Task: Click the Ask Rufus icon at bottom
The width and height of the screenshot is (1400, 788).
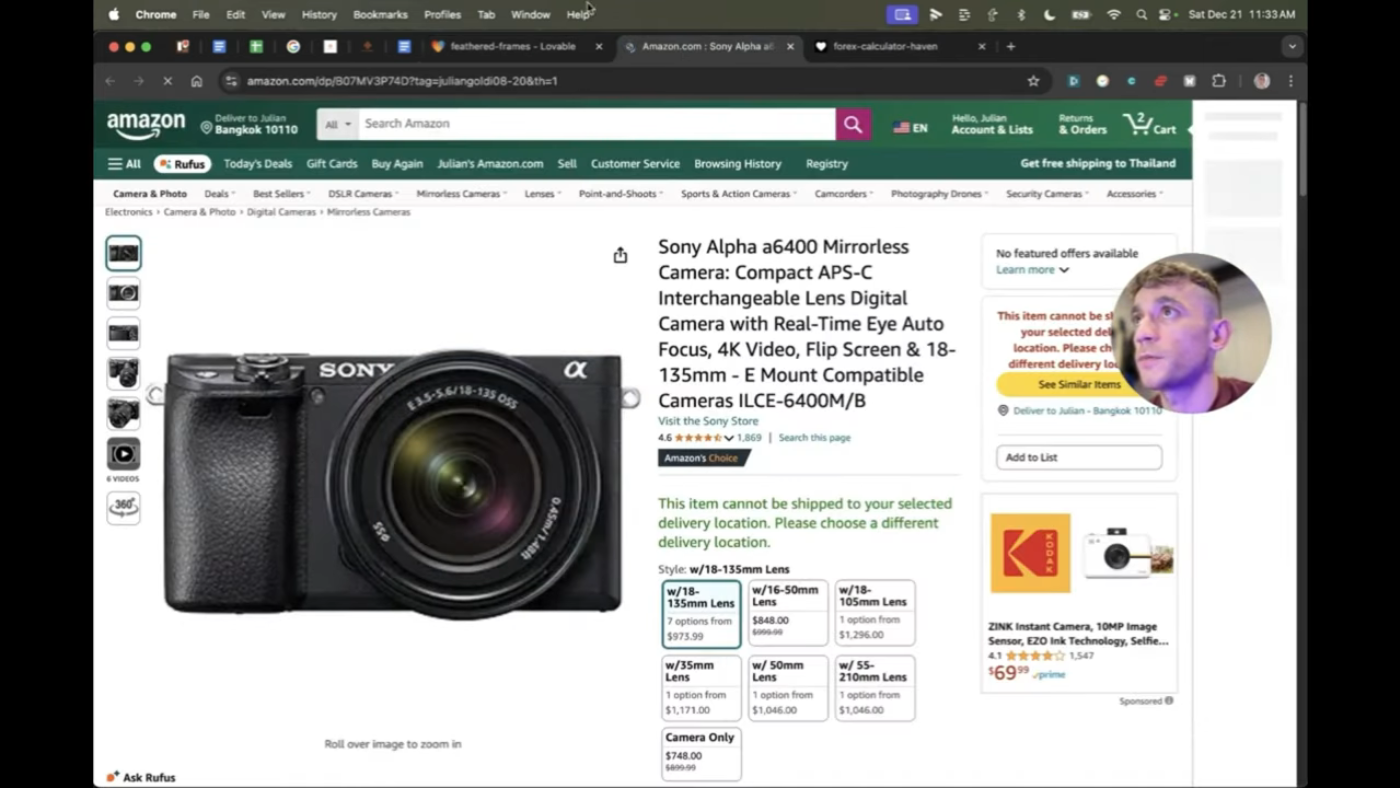Action: [x=112, y=777]
